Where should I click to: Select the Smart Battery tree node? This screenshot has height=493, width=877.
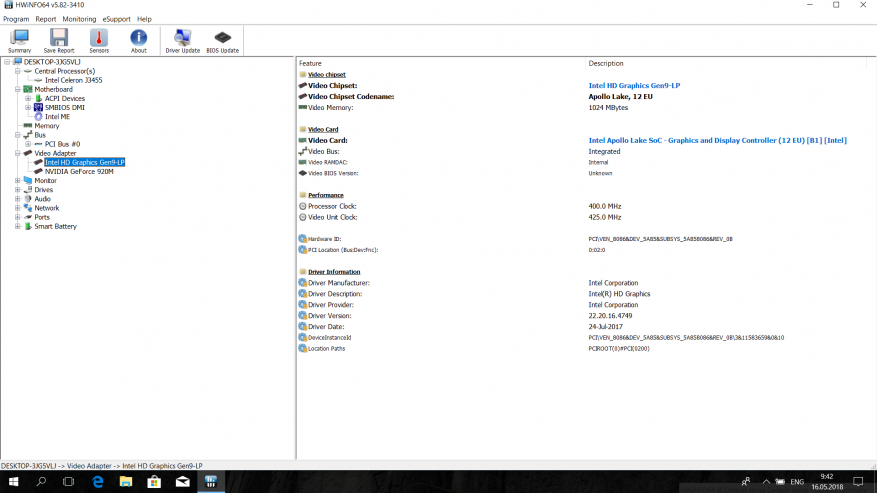pyautogui.click(x=55, y=227)
